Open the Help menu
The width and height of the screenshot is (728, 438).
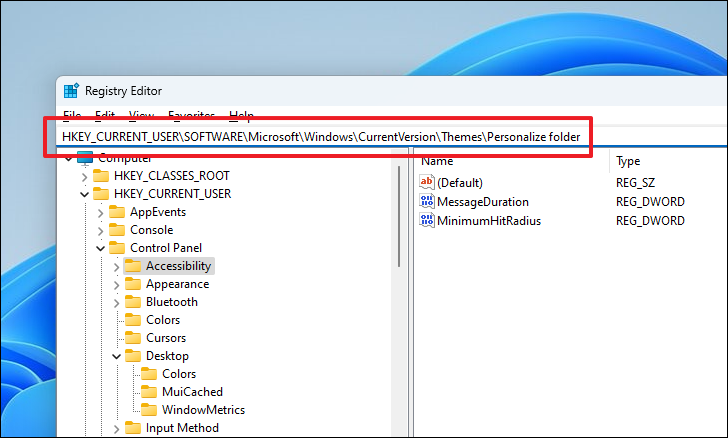(x=241, y=114)
